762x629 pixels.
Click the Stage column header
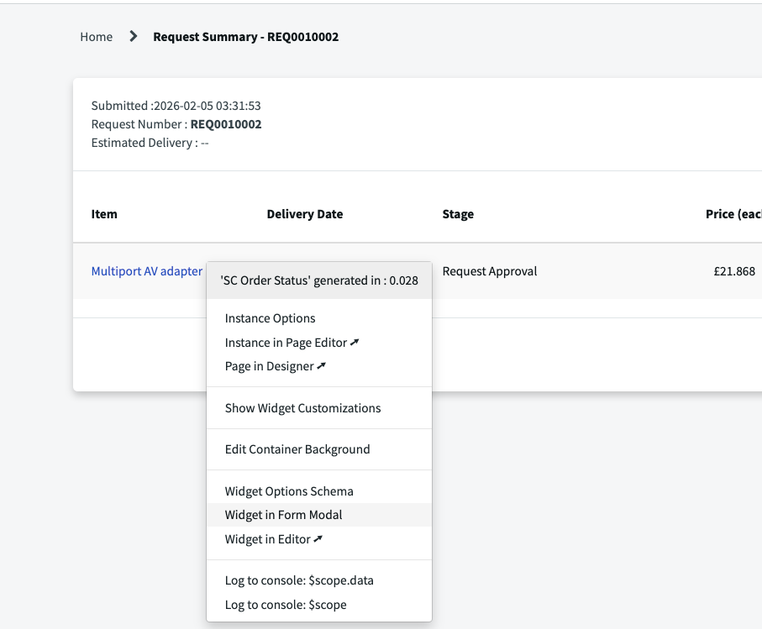pos(458,214)
